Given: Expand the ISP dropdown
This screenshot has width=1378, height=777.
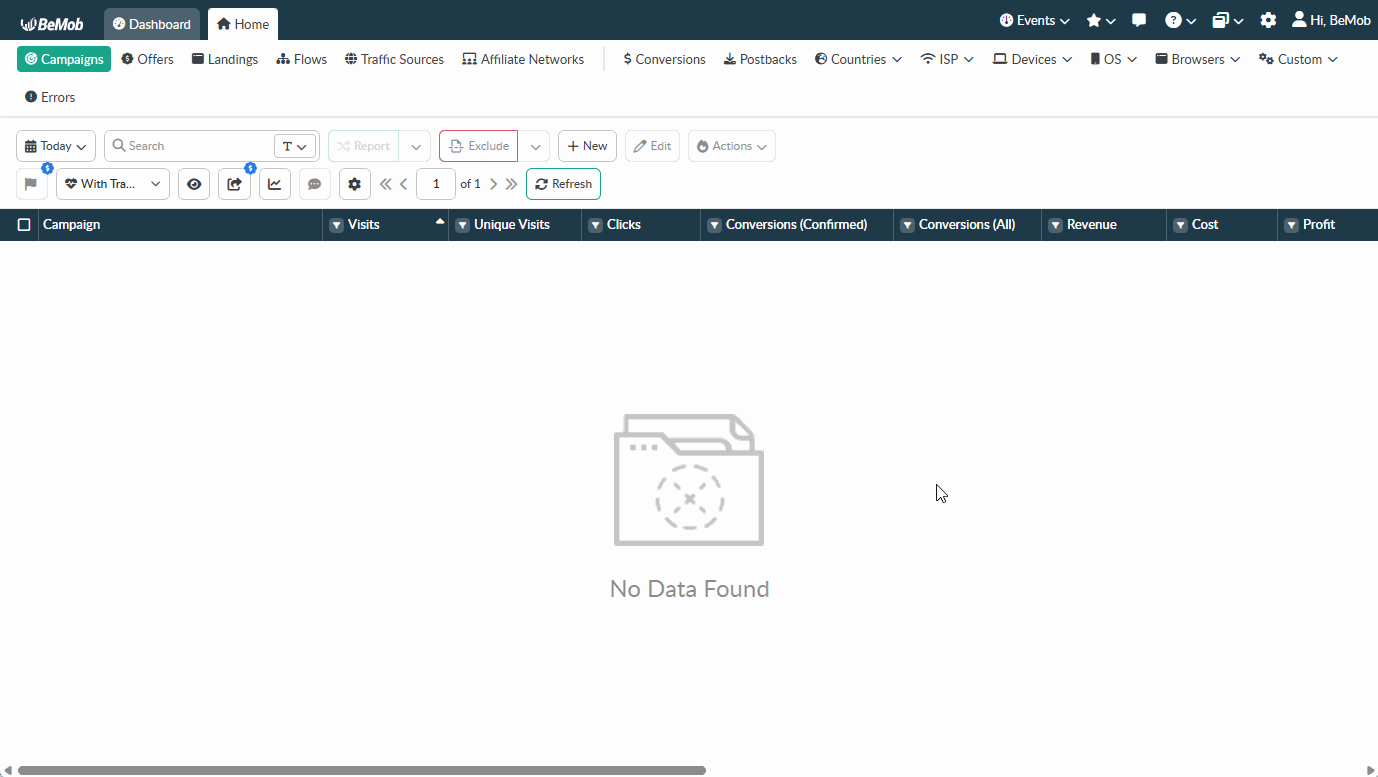Looking at the screenshot, I should pyautogui.click(x=947, y=59).
